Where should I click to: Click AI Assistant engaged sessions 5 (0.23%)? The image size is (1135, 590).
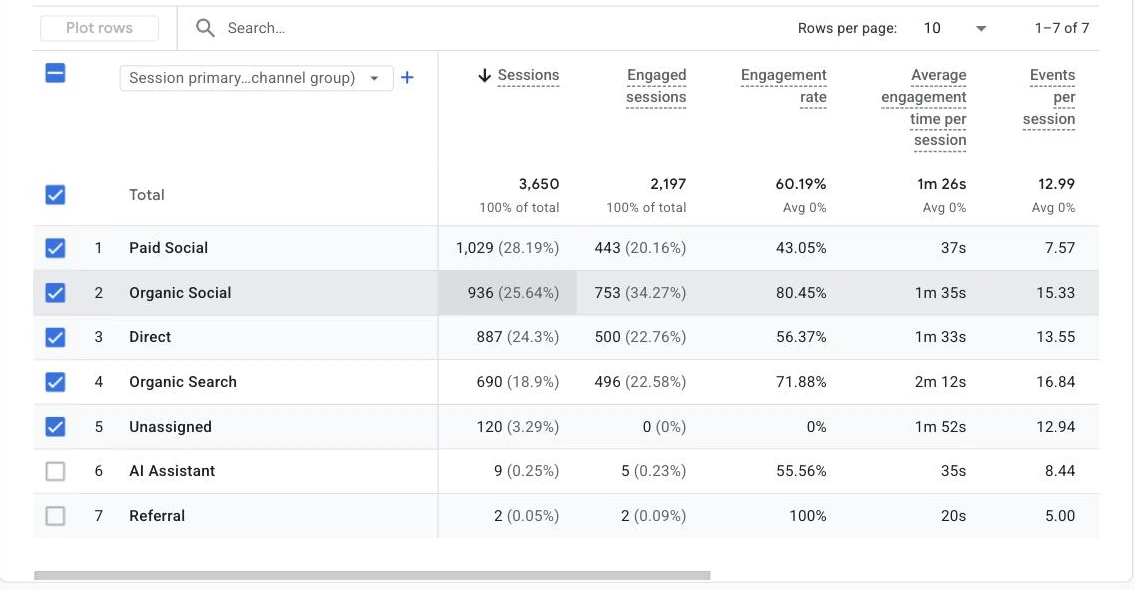point(654,471)
